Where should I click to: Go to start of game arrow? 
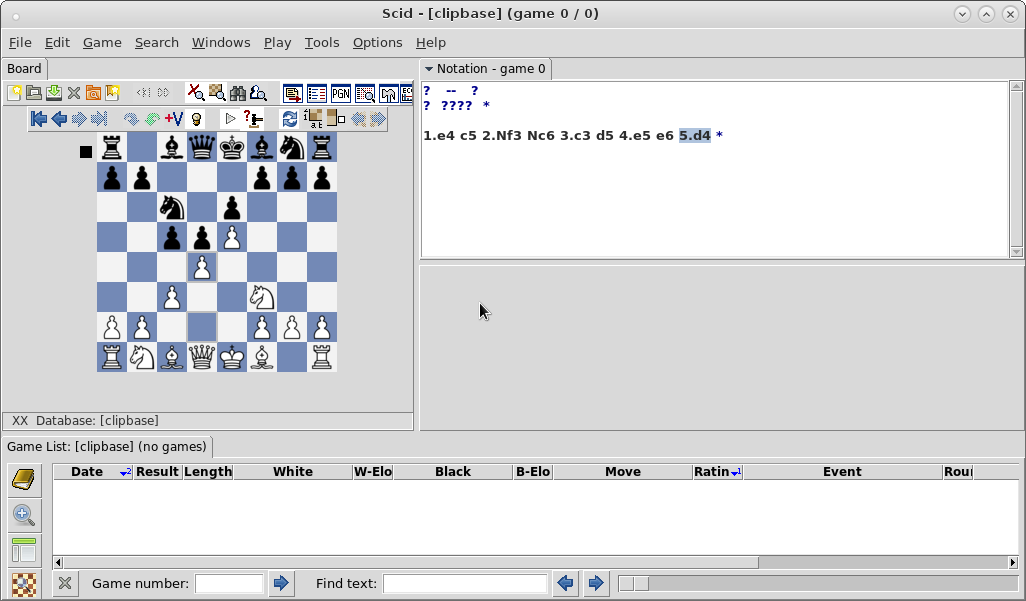[39, 118]
